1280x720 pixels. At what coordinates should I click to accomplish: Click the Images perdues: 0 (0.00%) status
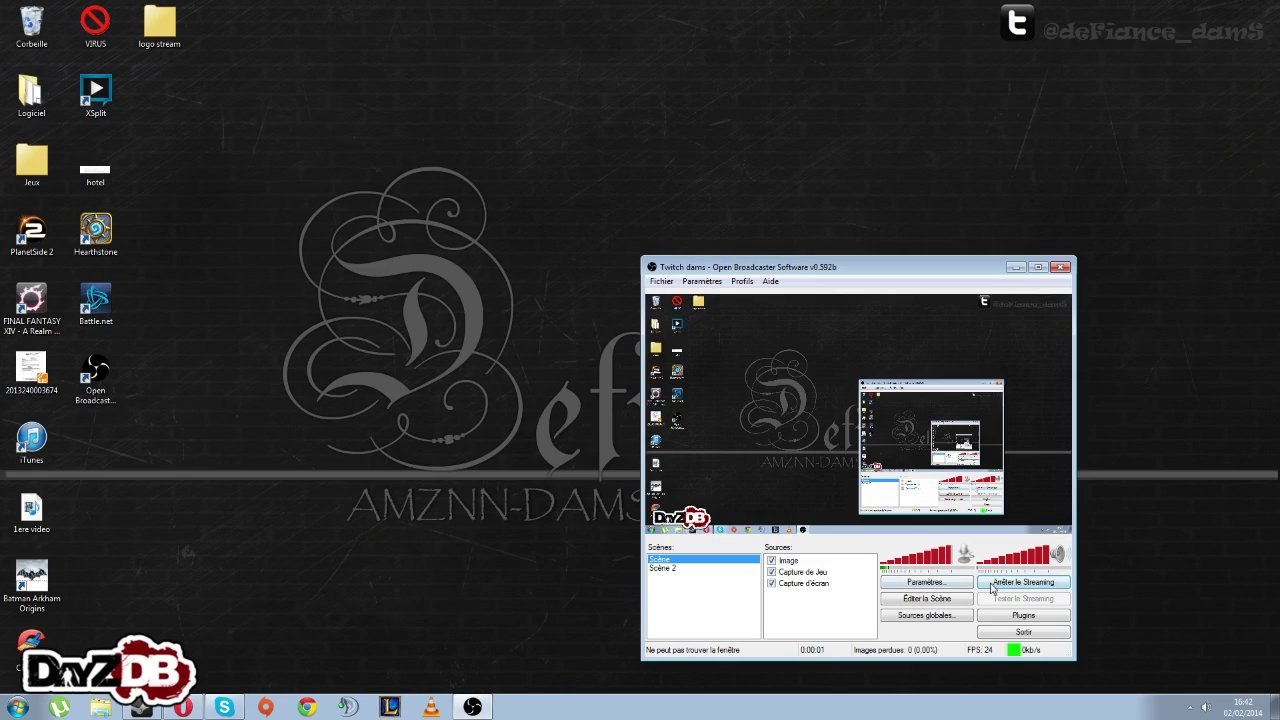tap(895, 650)
